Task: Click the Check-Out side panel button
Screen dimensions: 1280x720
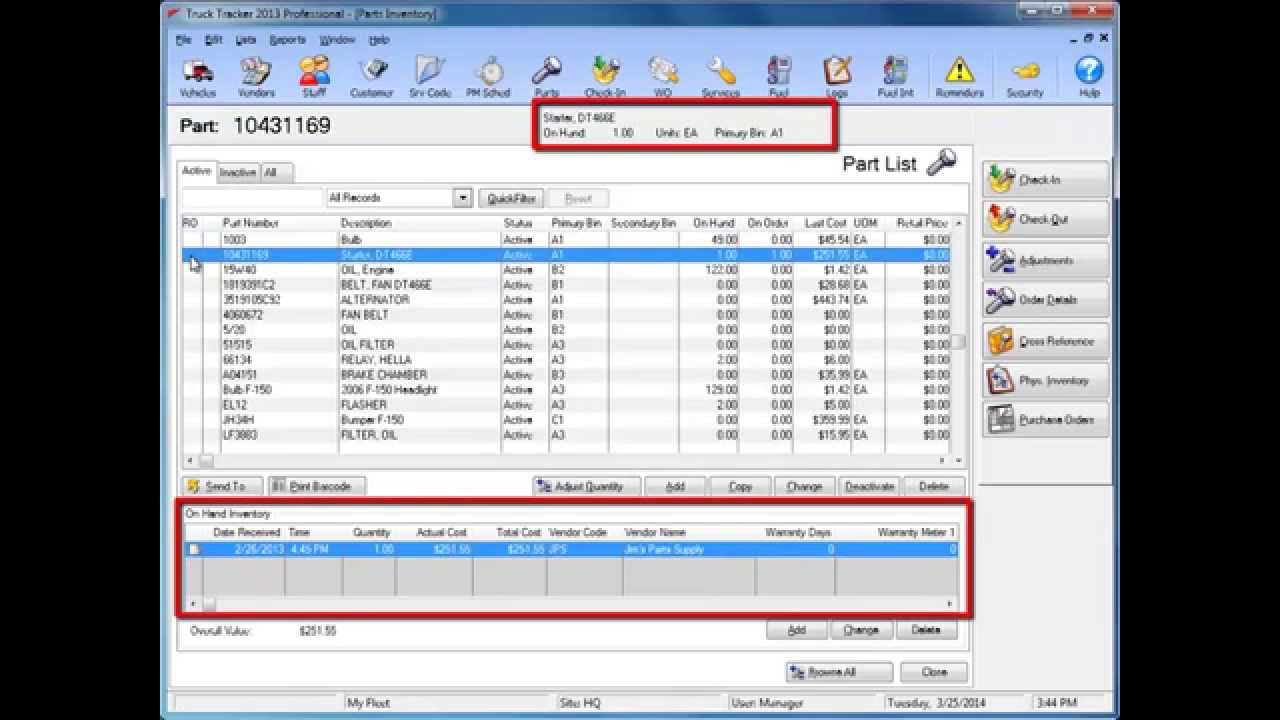Action: (1046, 220)
